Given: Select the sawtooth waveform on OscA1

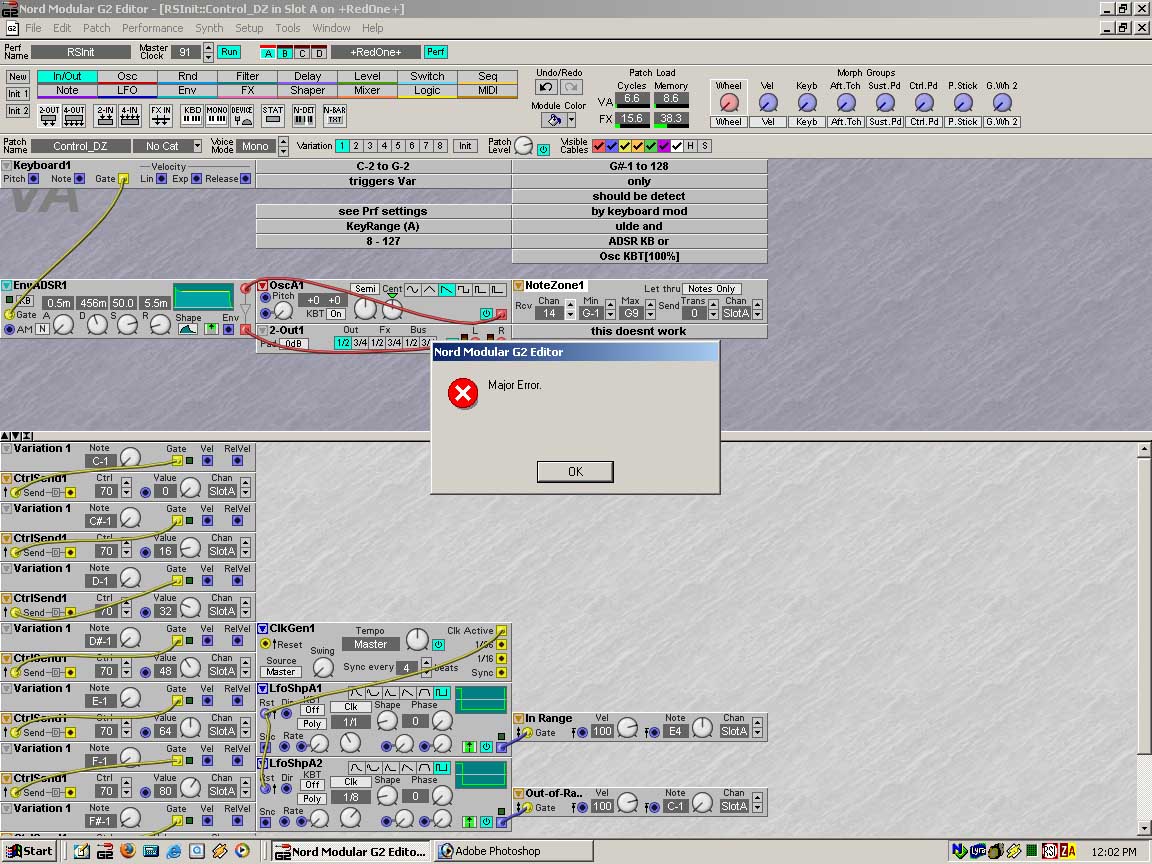Looking at the screenshot, I should tap(446, 290).
